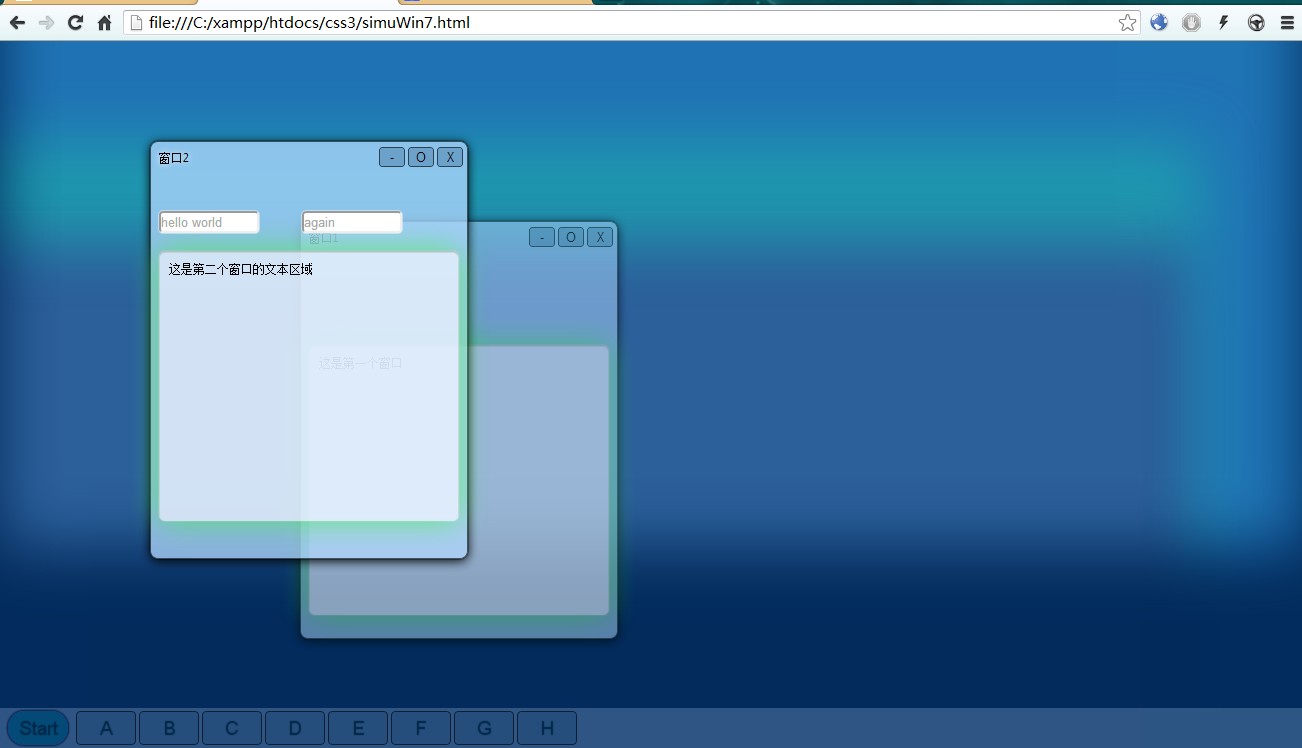Click the globe extension icon
Image resolution: width=1302 pixels, height=748 pixels.
point(1159,22)
